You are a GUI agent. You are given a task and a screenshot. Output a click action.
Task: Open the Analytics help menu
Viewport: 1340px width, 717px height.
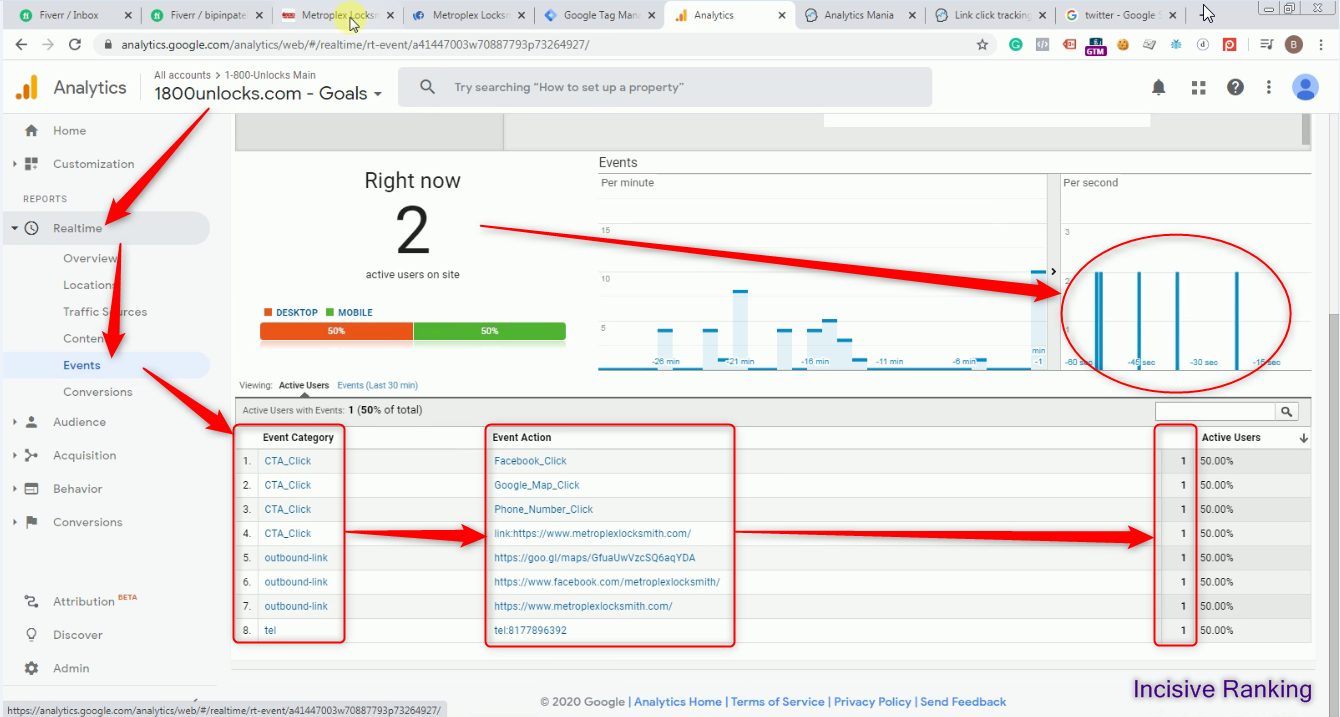click(x=1235, y=88)
